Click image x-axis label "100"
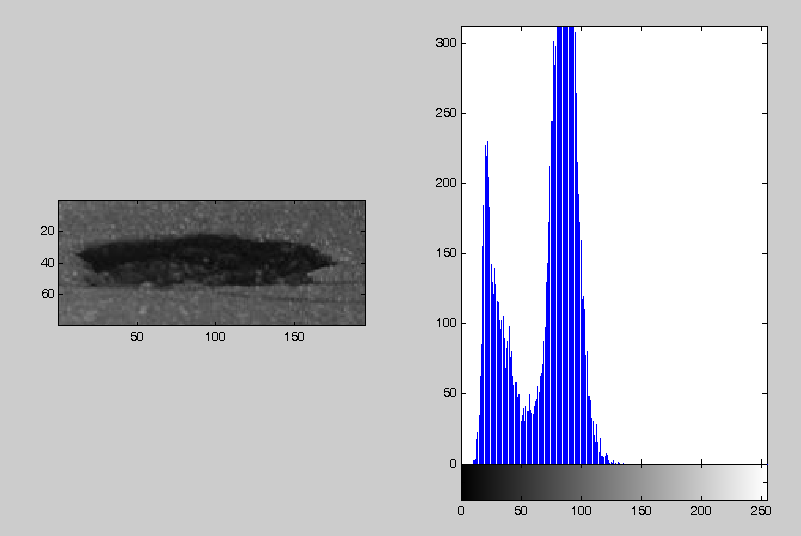The height and width of the screenshot is (536, 801). 215,337
